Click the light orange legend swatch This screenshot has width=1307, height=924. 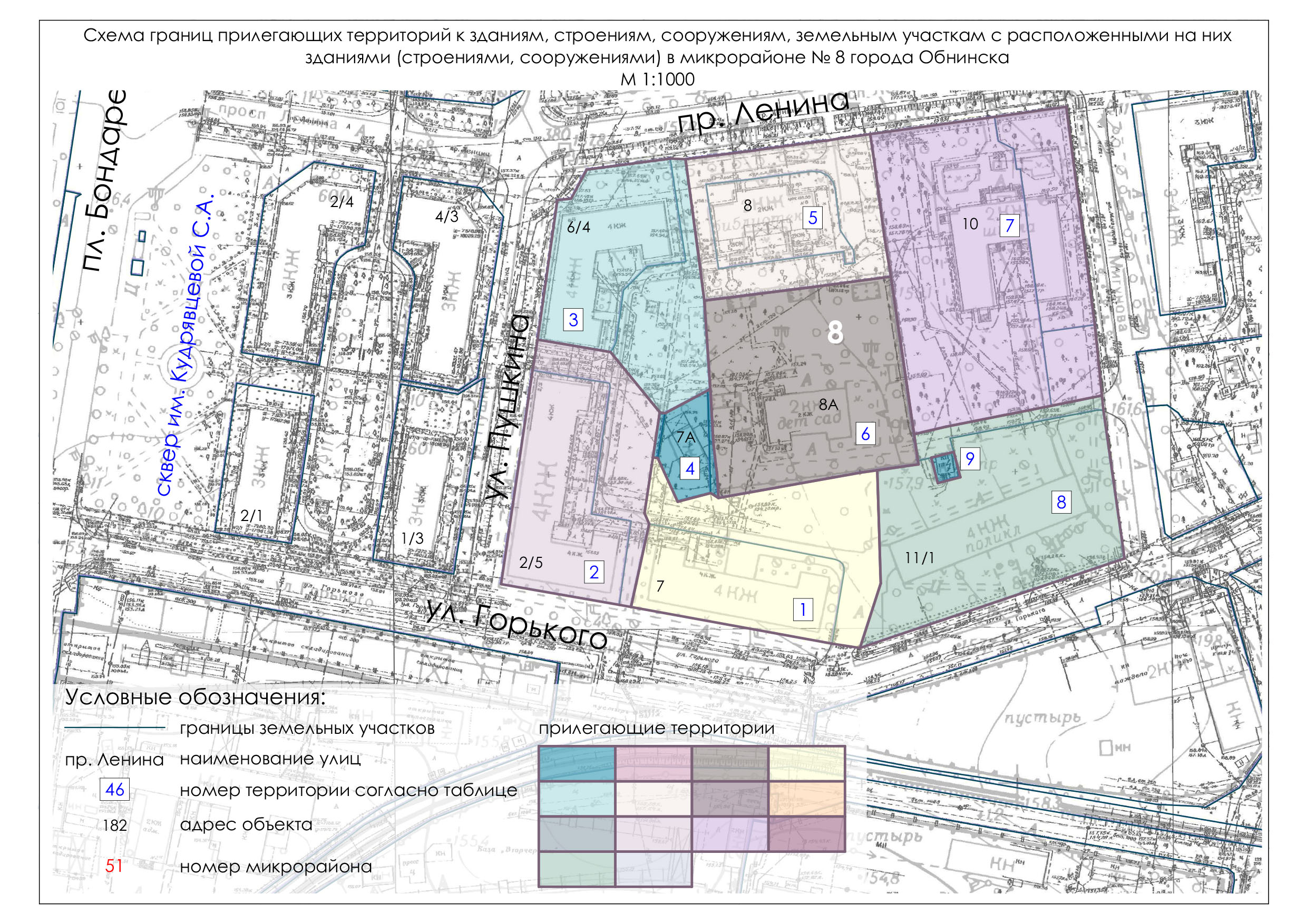[807, 798]
